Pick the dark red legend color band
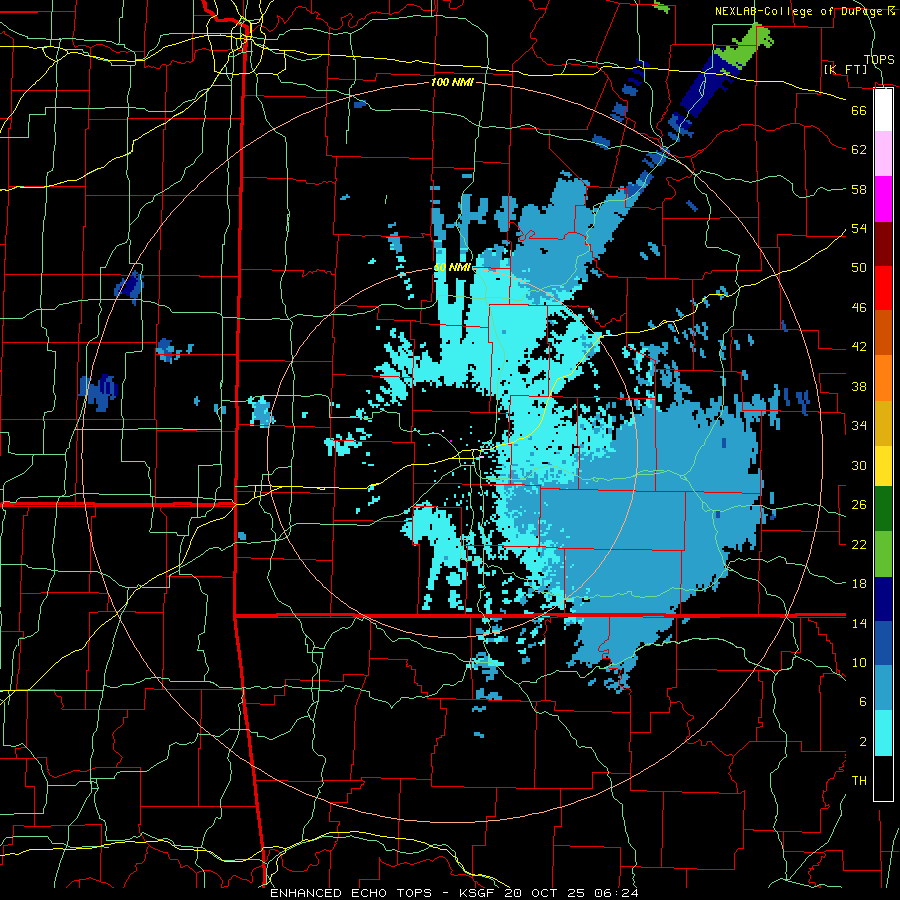Screen dimensions: 900x900 tap(883, 244)
